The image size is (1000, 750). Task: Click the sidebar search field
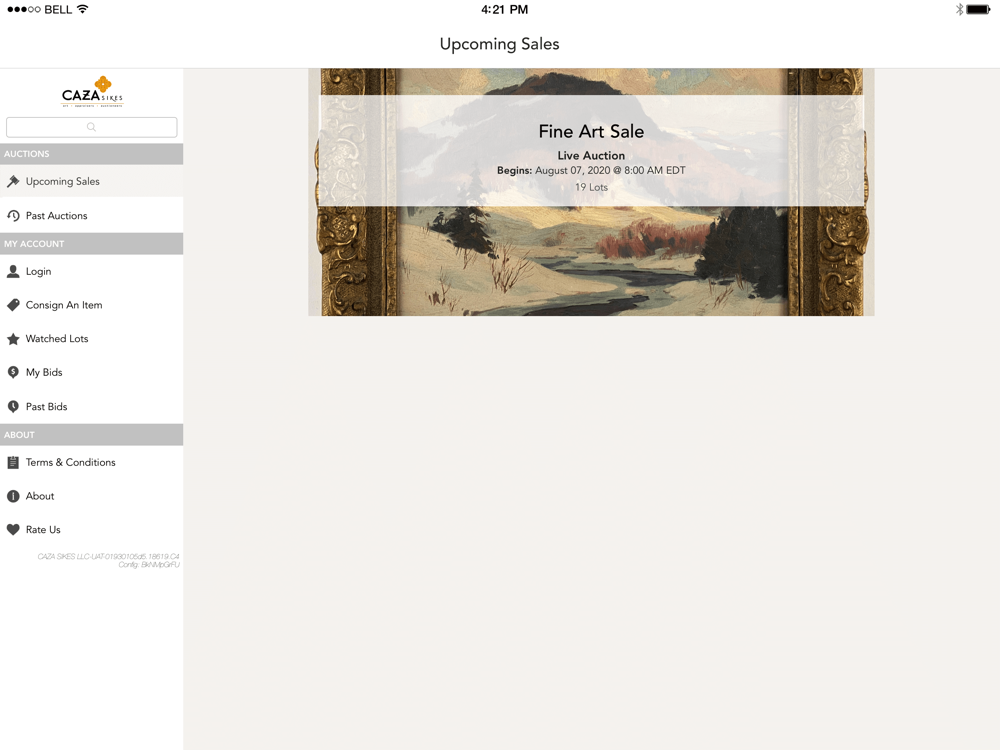[91, 127]
